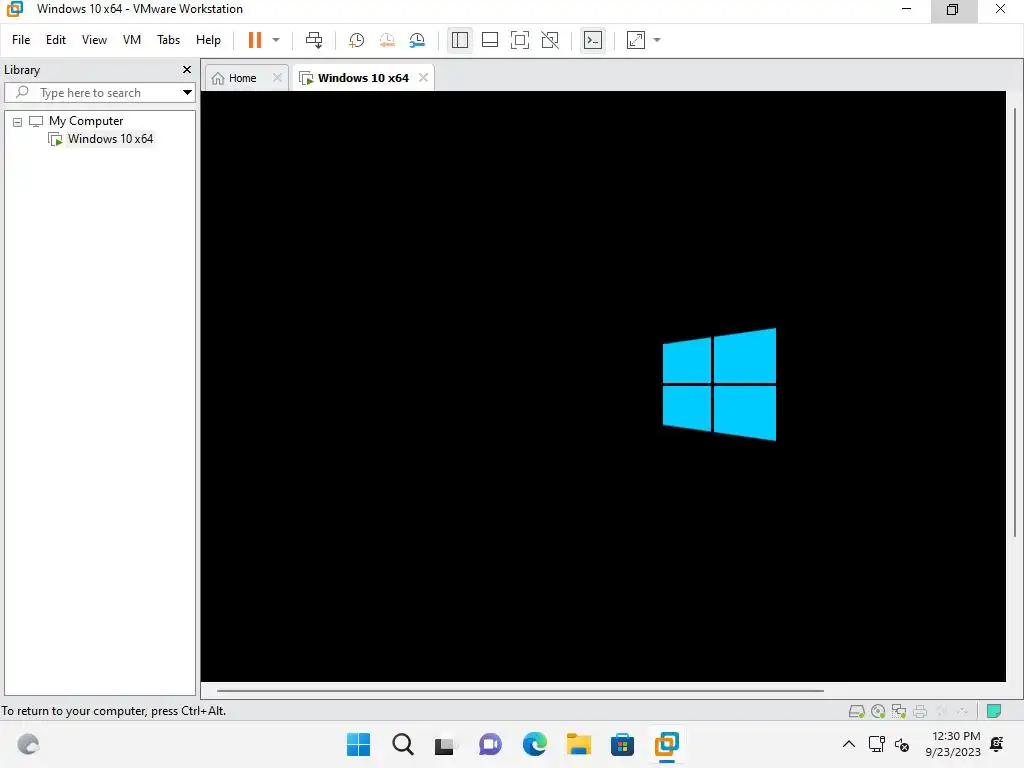Open Task View from the taskbar
Viewport: 1024px width, 768px height.
pos(445,744)
